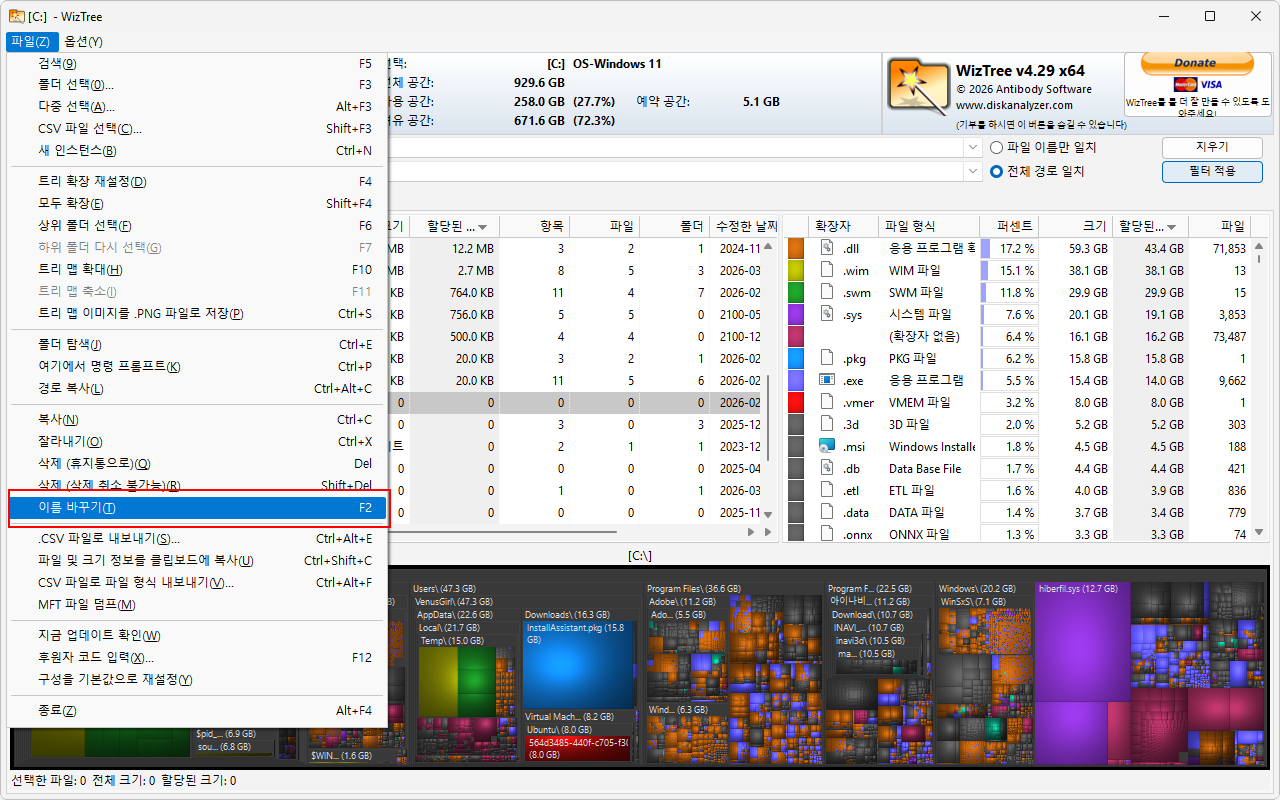This screenshot has height=800, width=1280.
Task: Choose '폴더 선택(O)...' menu entry
Action: pyautogui.click(x=197, y=85)
